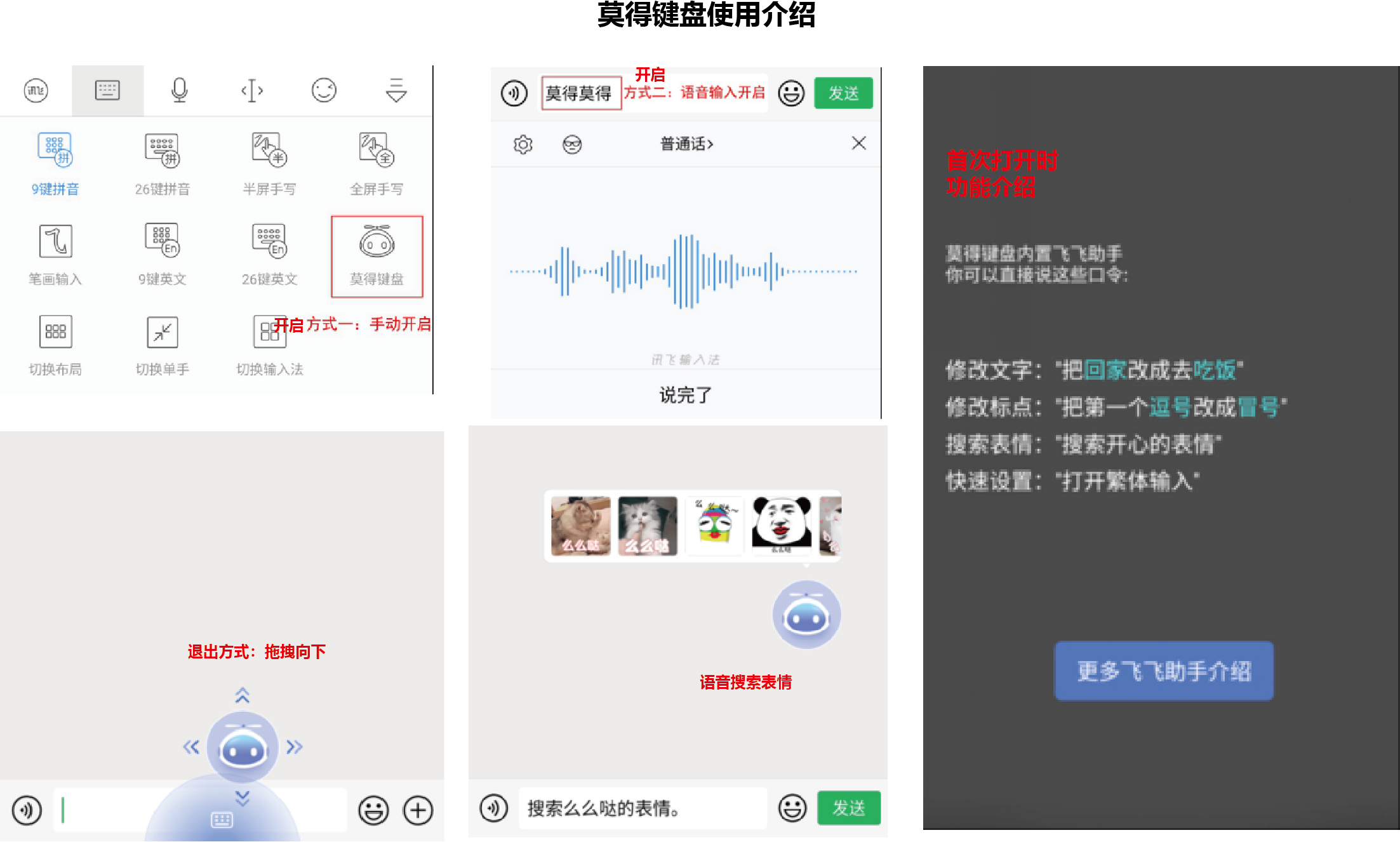Choose 全屏手写 handwriting mode

click(377, 164)
